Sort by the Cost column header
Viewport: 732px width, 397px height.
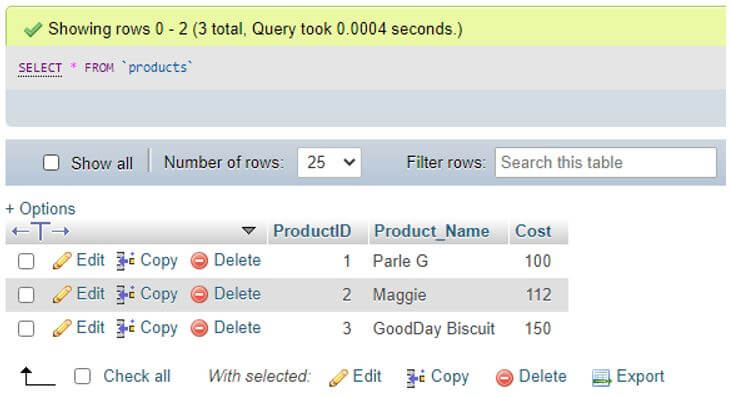point(533,231)
